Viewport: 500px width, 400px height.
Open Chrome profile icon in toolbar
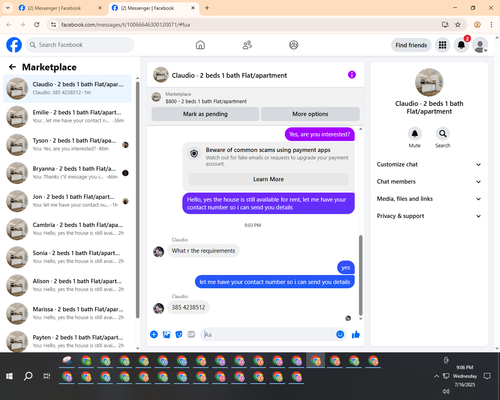pos(477,25)
